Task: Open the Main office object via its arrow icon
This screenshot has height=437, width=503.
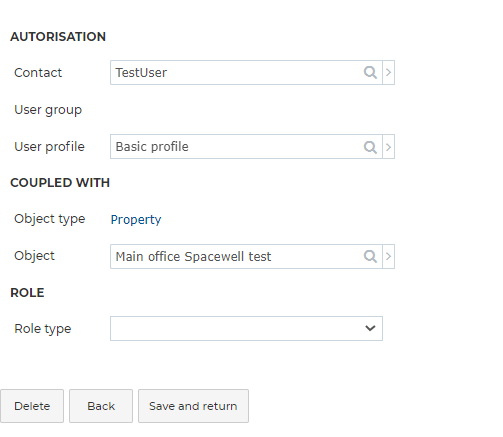Action: point(388,256)
